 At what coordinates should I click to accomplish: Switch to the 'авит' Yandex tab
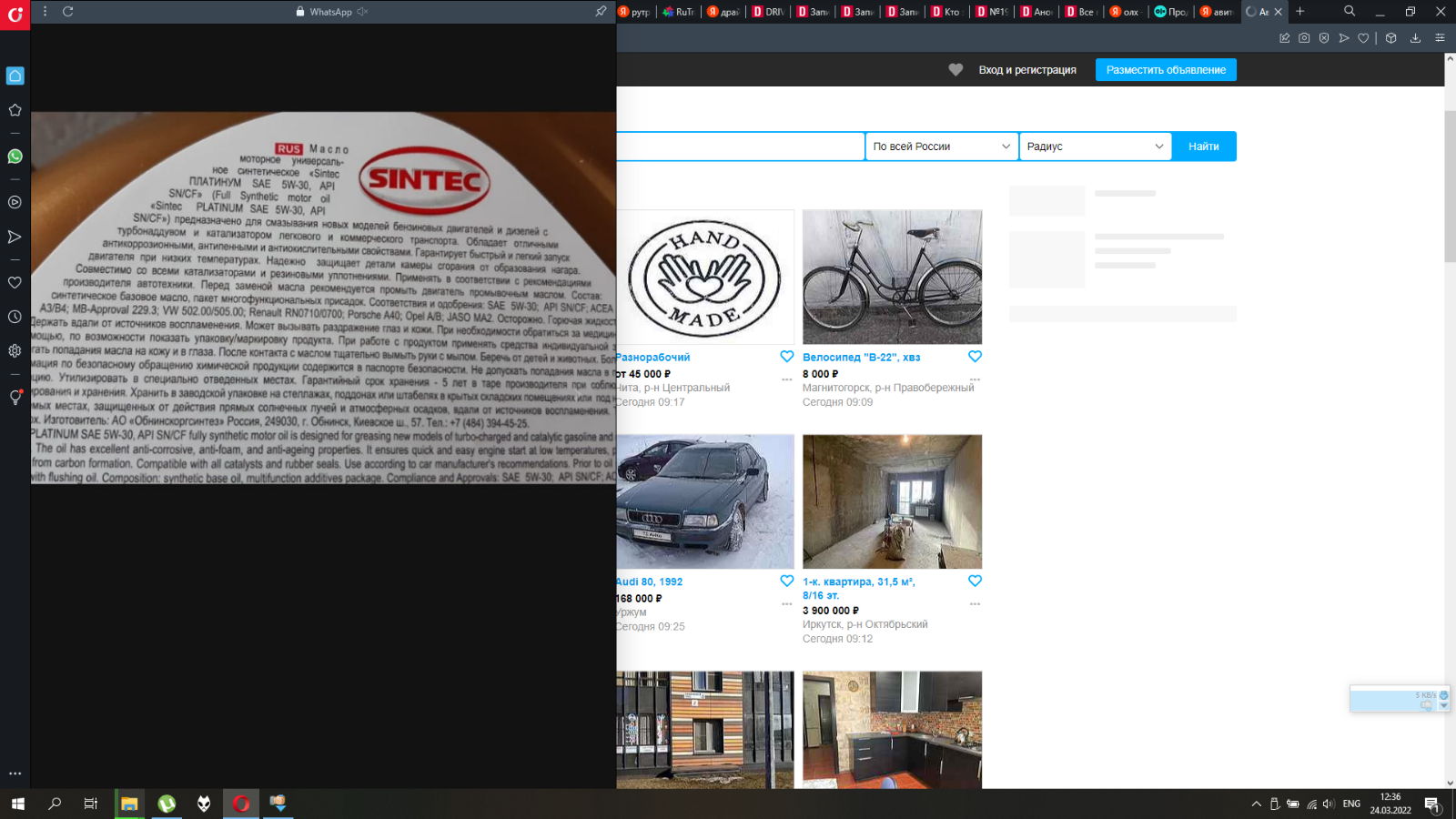point(1217,12)
